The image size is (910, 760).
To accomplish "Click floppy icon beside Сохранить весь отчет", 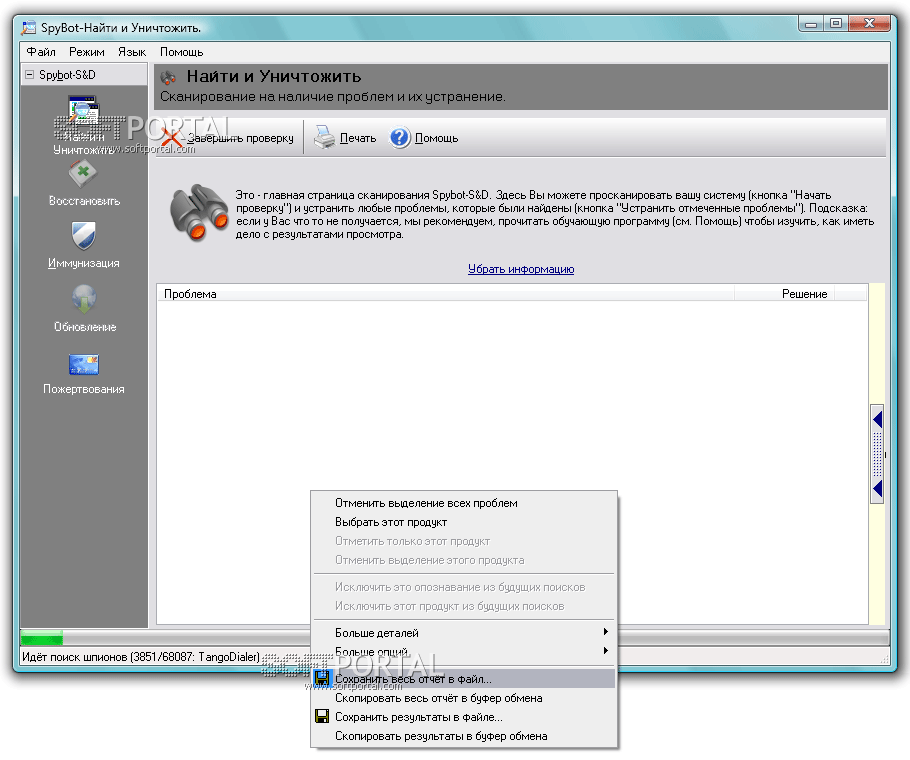I will [322, 678].
